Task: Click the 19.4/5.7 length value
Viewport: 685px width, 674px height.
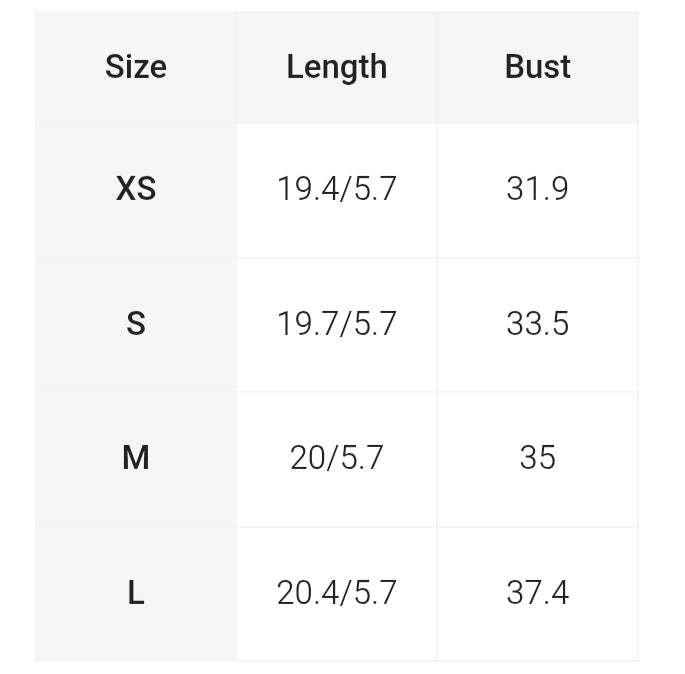Action: tap(336, 189)
